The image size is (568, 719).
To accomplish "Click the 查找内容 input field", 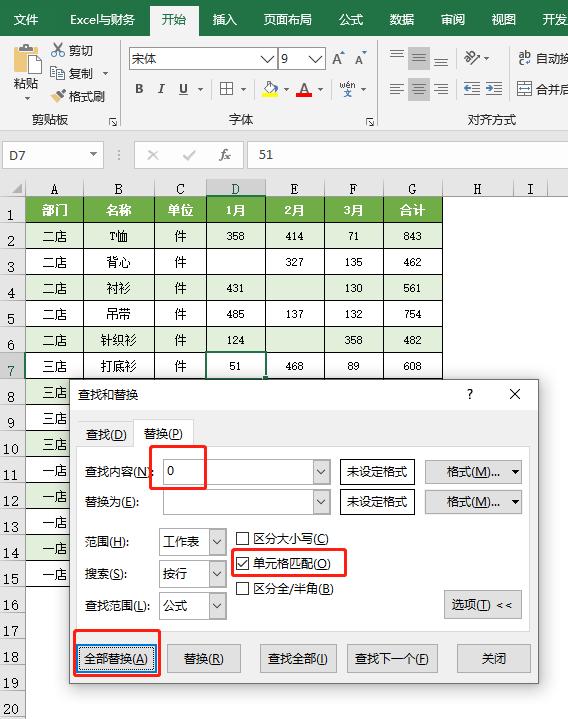I will [x=238, y=471].
